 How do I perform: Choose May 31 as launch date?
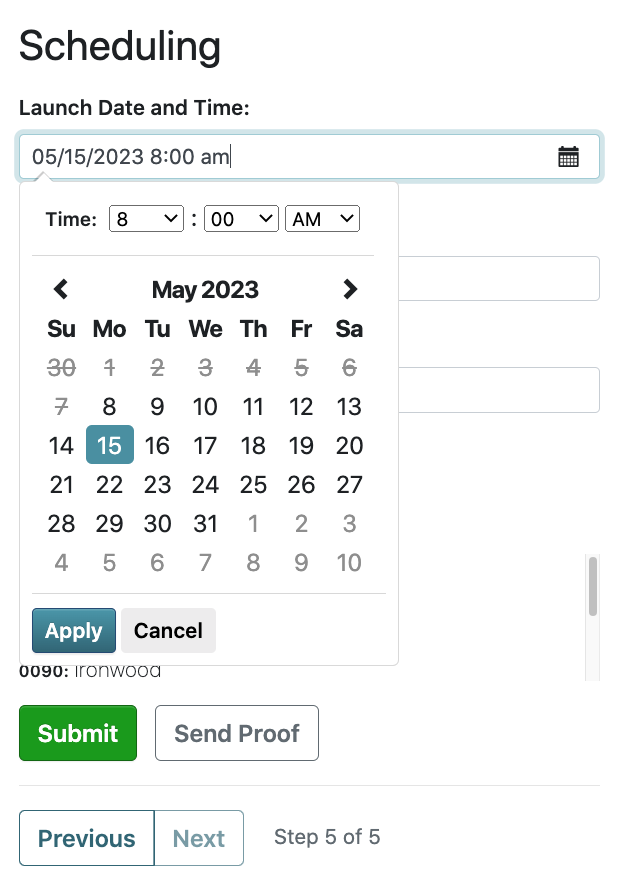(205, 523)
